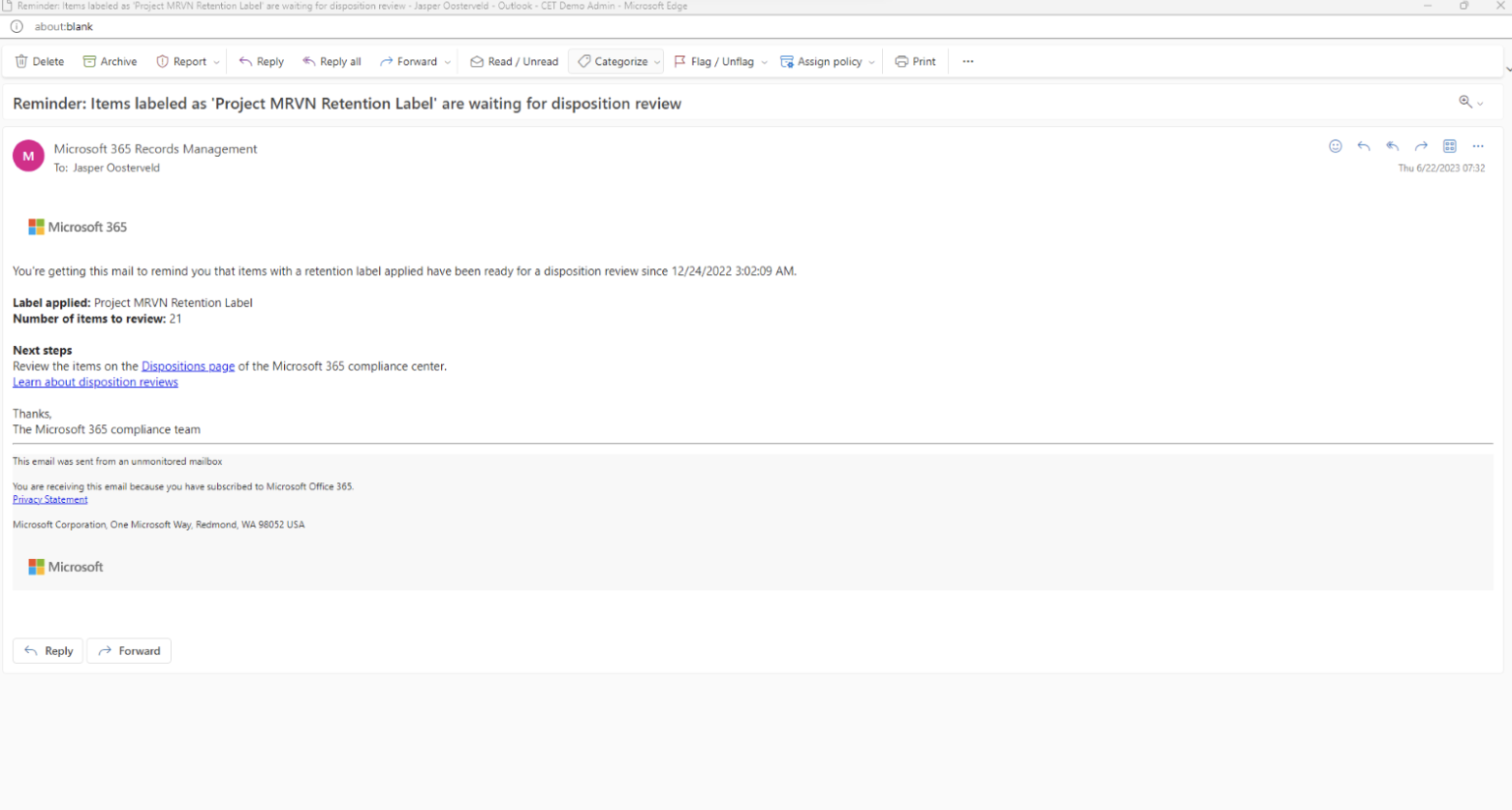Viewport: 1512px width, 810px height.
Task: Expand the Categorize dropdown arrow
Action: pos(657,62)
